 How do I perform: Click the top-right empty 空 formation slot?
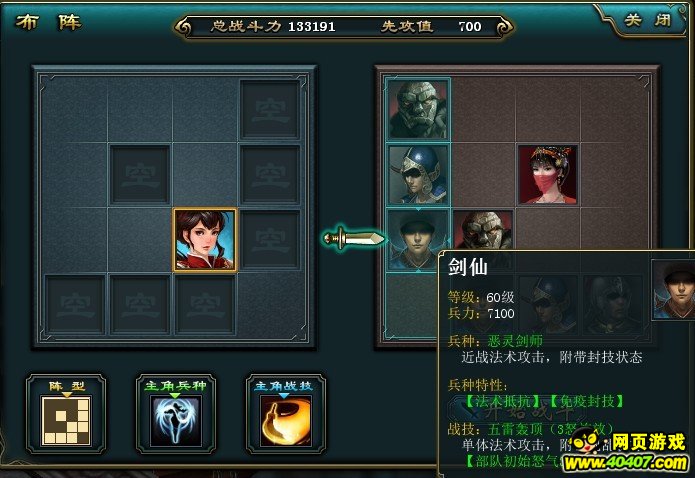[x=270, y=110]
